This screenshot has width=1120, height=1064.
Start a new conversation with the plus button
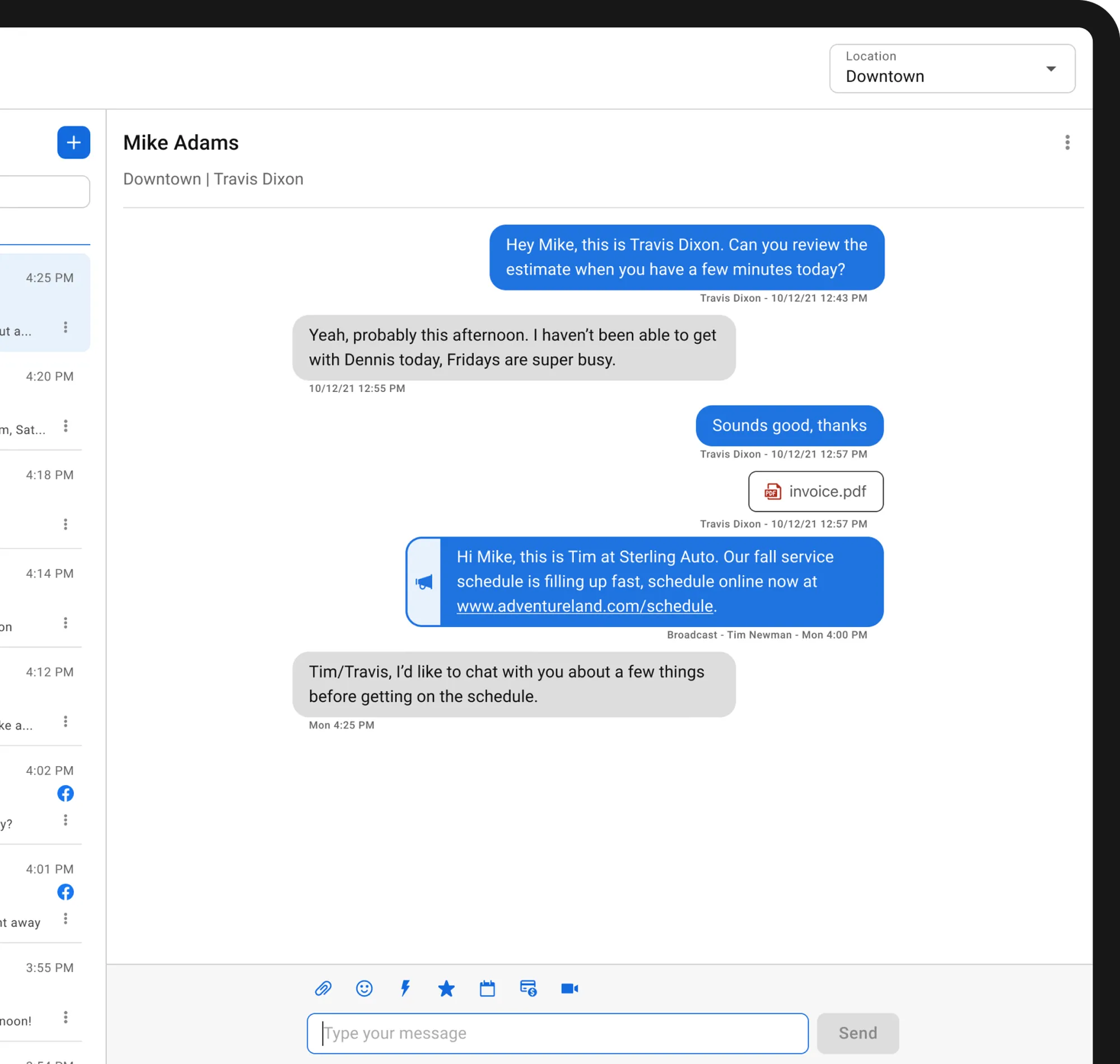pyautogui.click(x=74, y=142)
